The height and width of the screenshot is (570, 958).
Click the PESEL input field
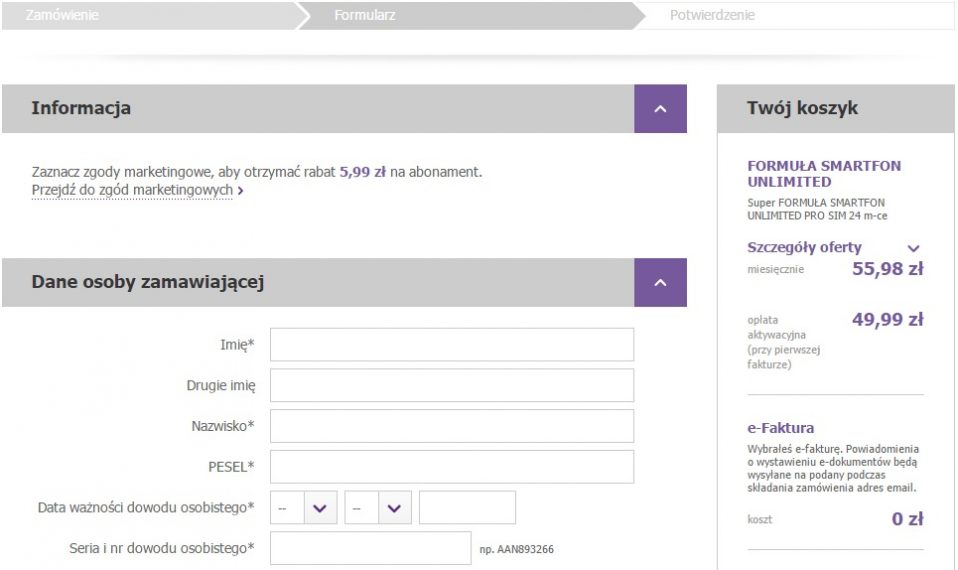[x=451, y=467]
